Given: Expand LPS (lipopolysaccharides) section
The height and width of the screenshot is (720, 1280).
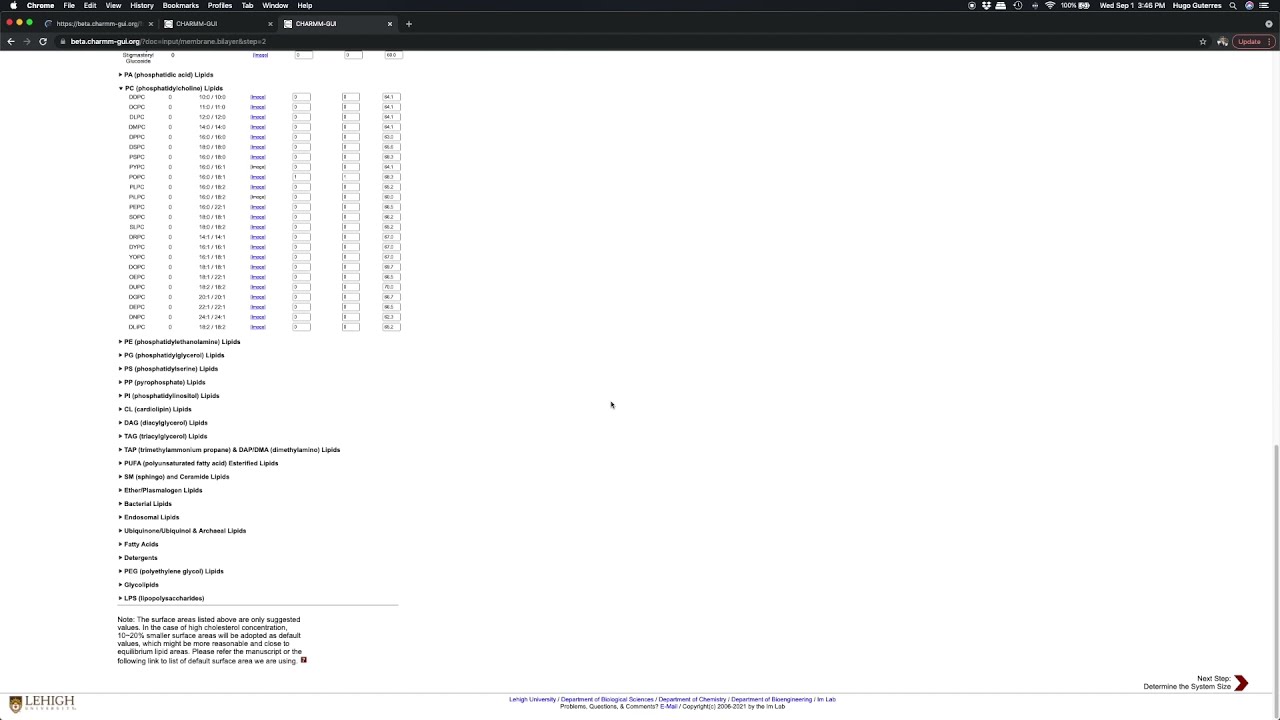Looking at the screenshot, I should 161,598.
